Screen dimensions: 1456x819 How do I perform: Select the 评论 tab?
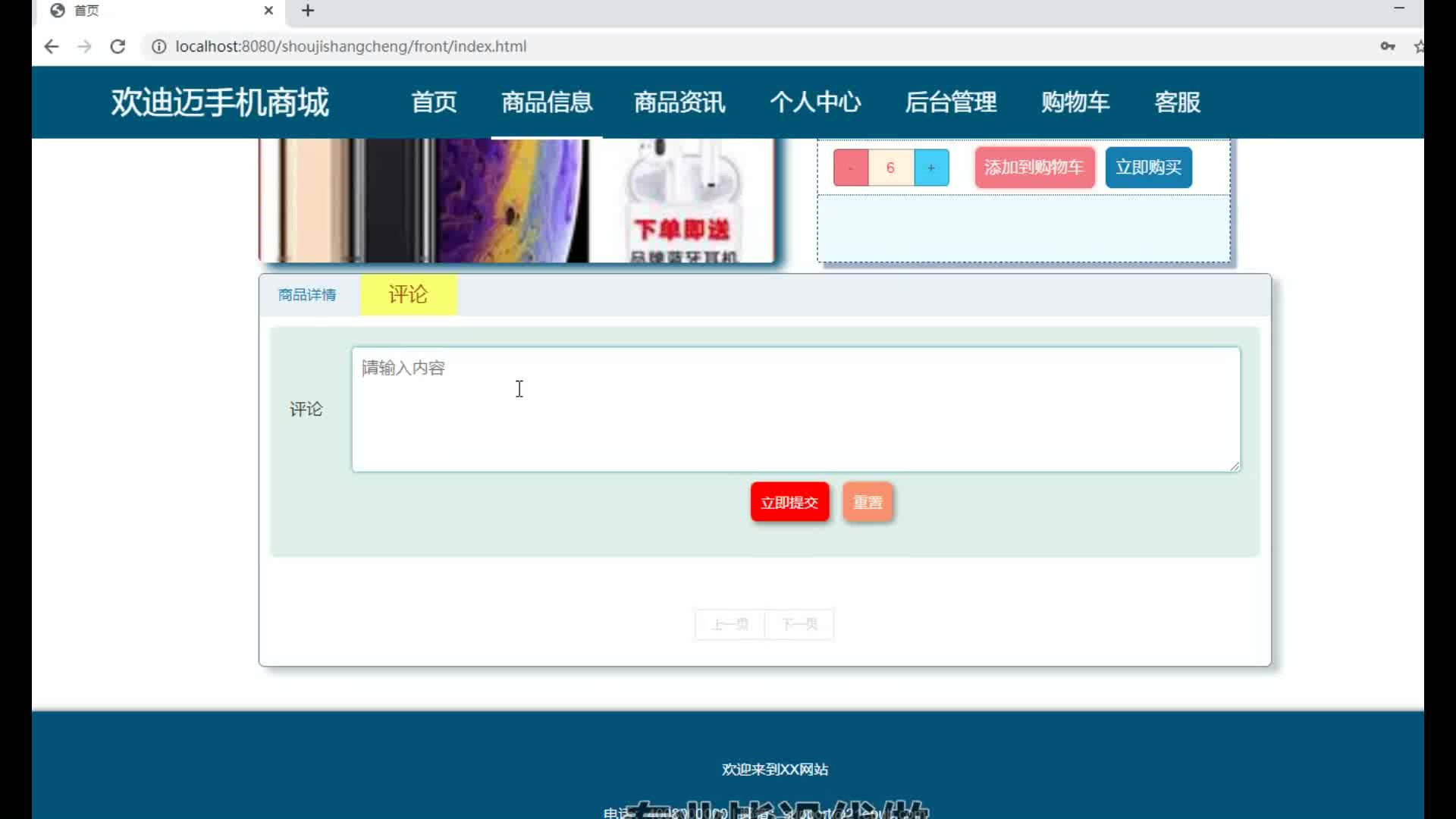tap(408, 294)
